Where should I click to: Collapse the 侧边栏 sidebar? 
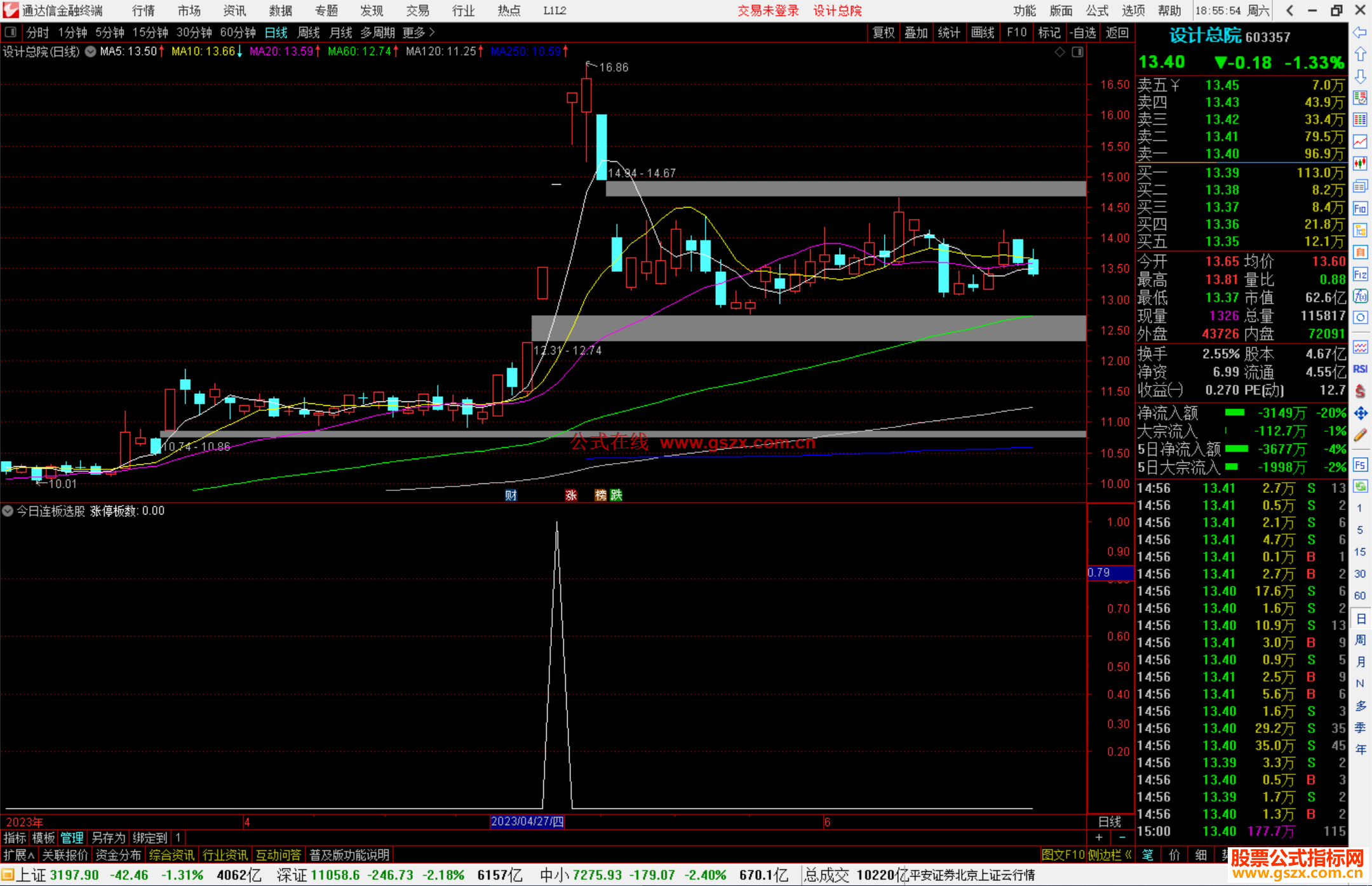(x=1109, y=855)
